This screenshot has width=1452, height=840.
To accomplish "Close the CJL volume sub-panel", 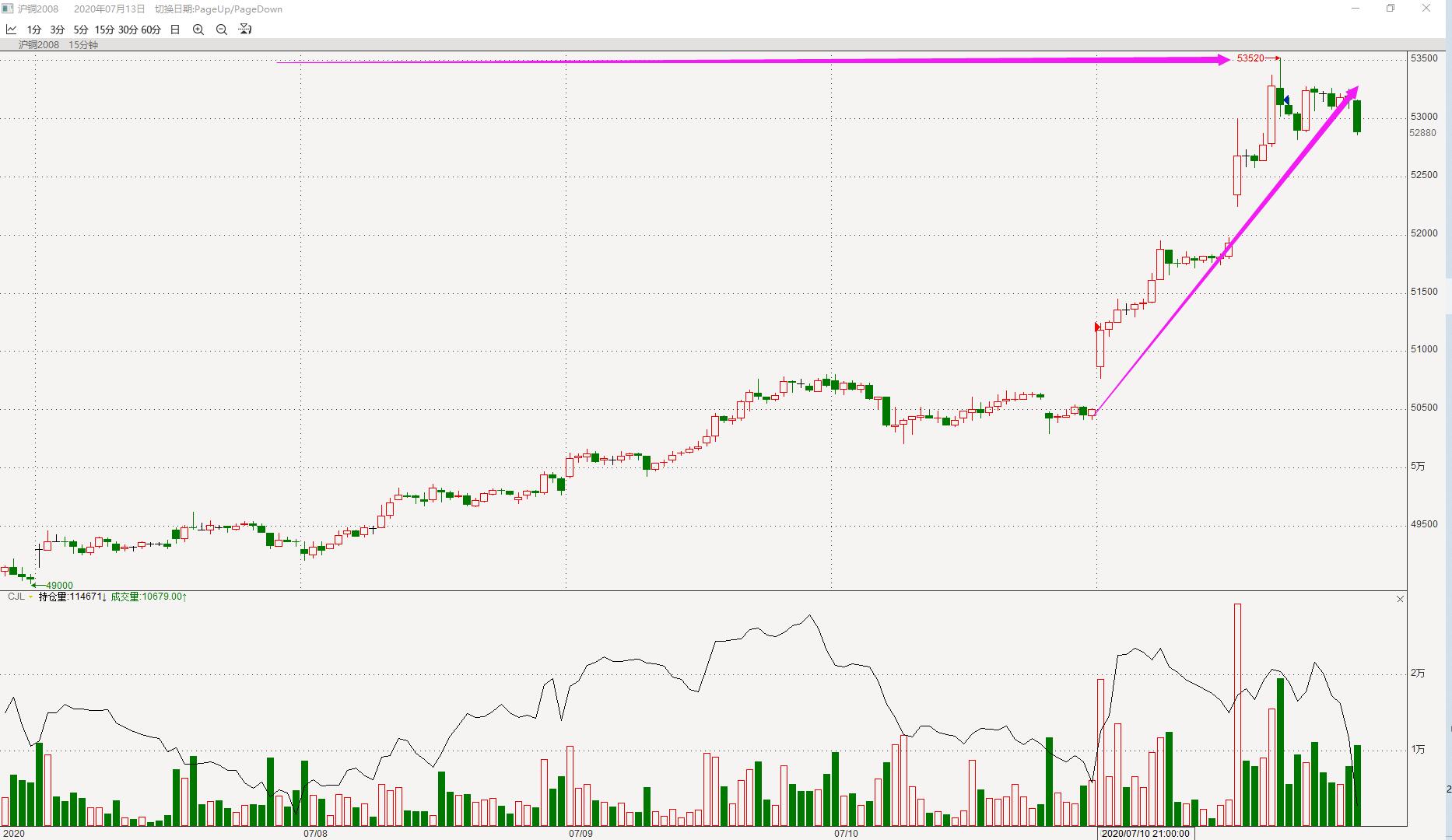I will [x=1400, y=599].
